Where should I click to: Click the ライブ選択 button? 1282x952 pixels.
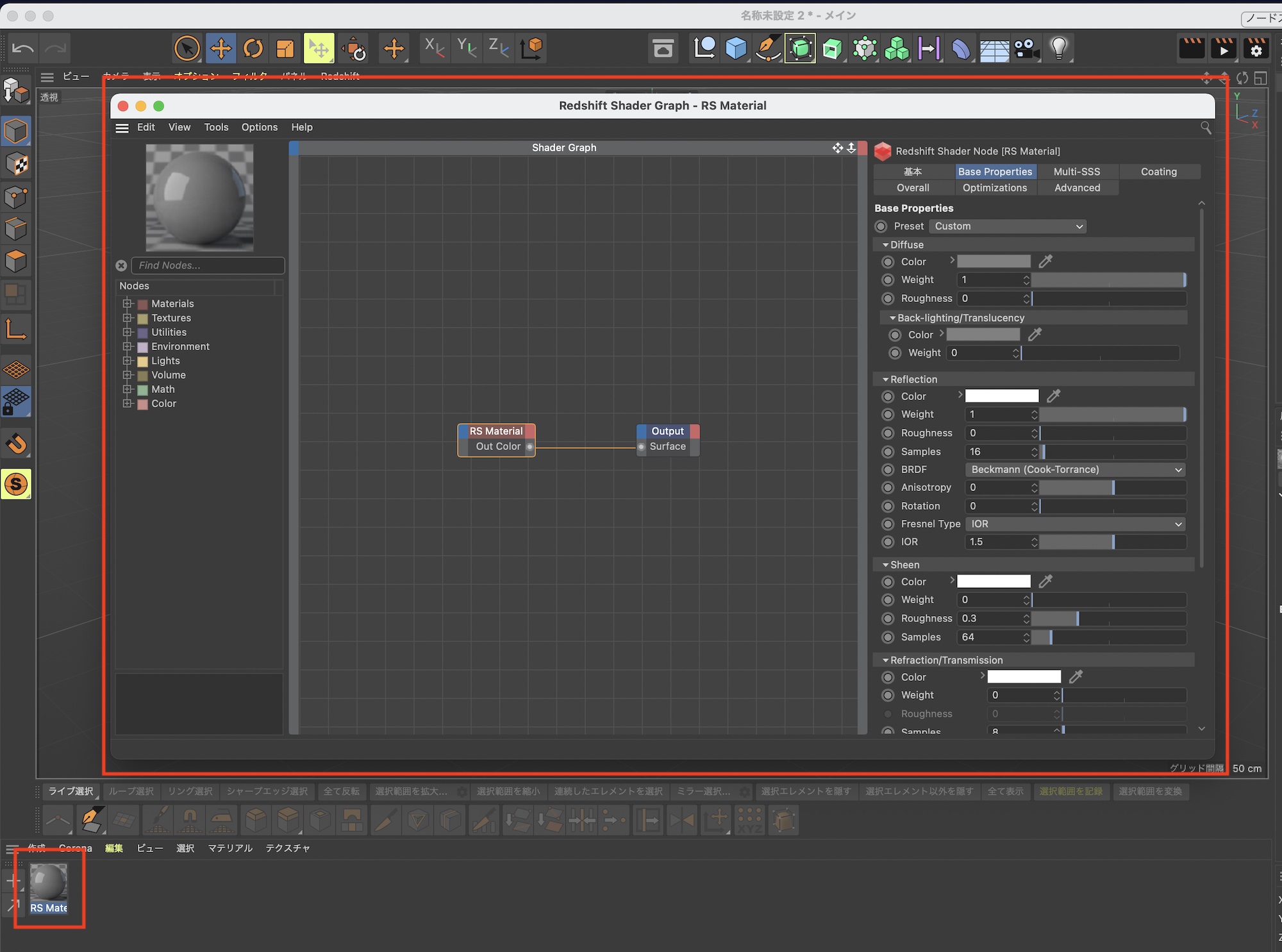(71, 791)
